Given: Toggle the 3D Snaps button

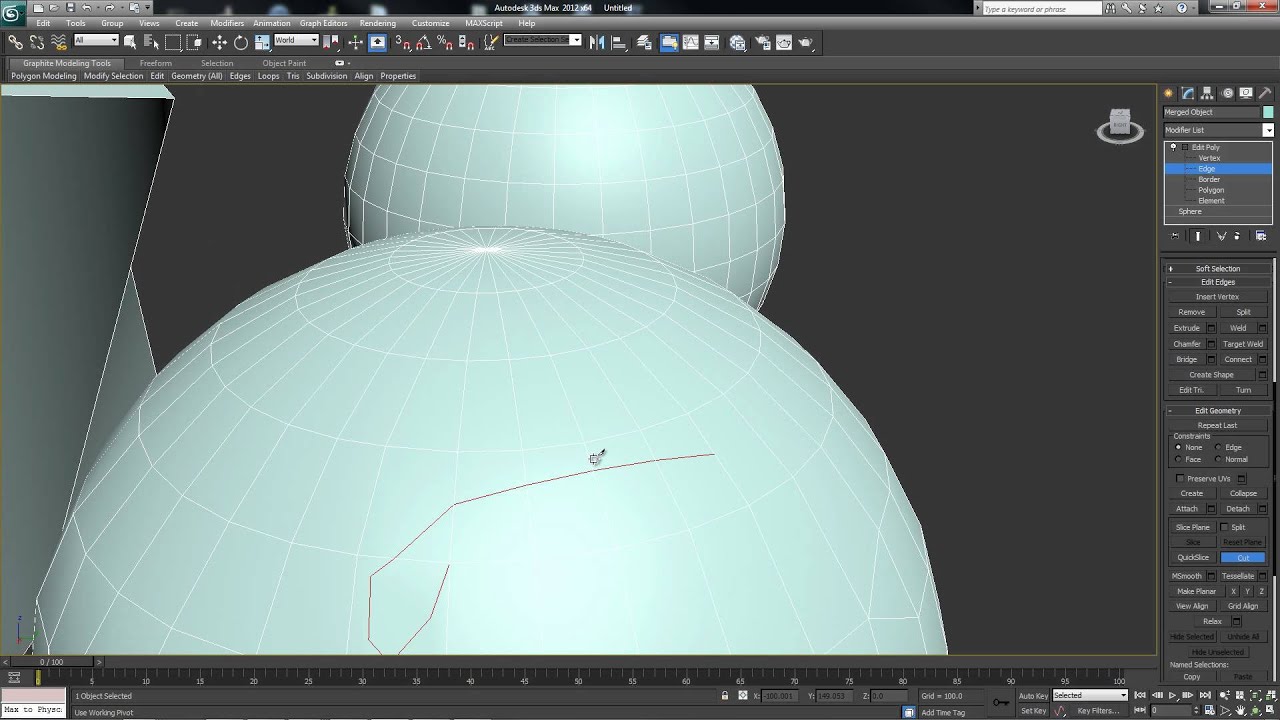Looking at the screenshot, I should point(402,42).
